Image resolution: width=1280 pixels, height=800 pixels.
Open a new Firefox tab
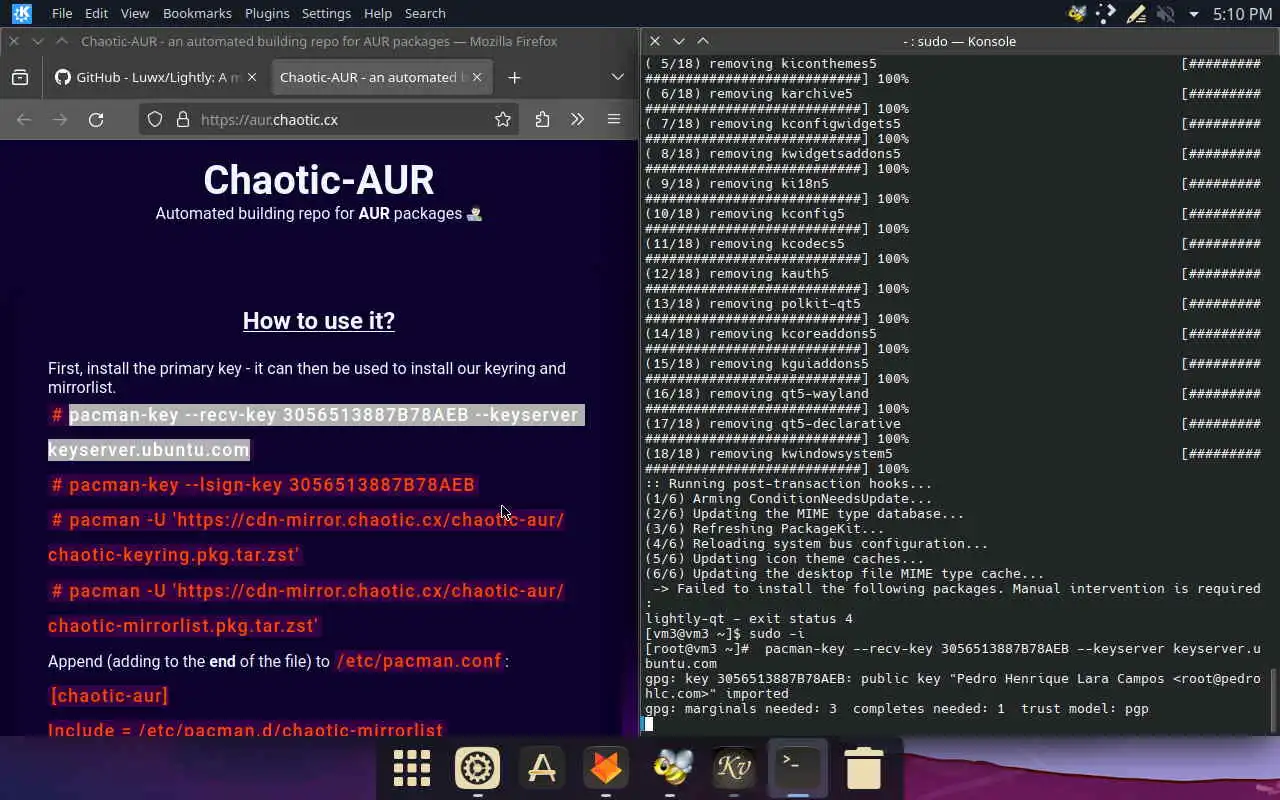514,77
